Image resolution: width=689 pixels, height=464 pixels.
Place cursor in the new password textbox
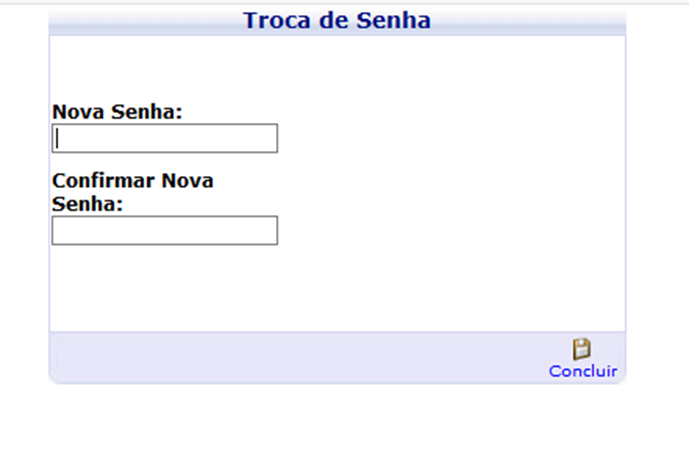coord(165,138)
